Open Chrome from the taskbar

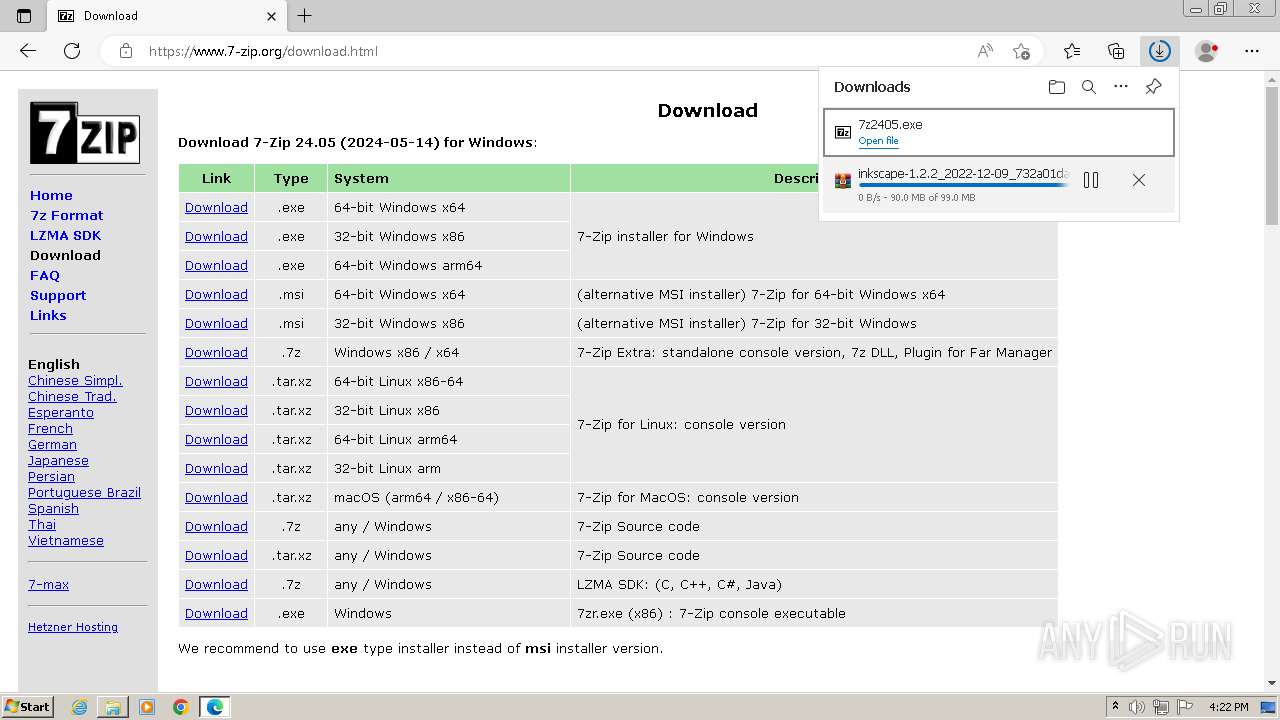click(181, 707)
